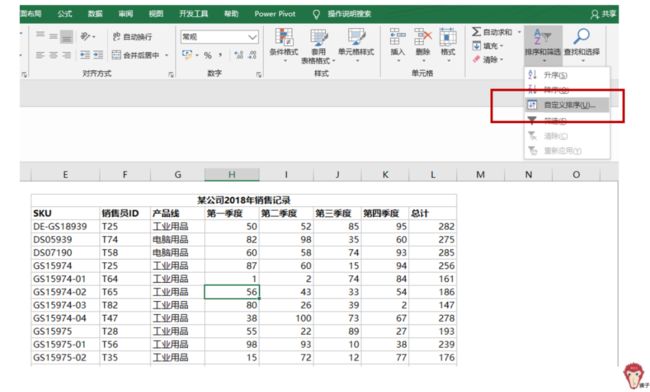The width and height of the screenshot is (650, 392).
Task: Click the Decrease Indent icon
Action: (x=85, y=55)
